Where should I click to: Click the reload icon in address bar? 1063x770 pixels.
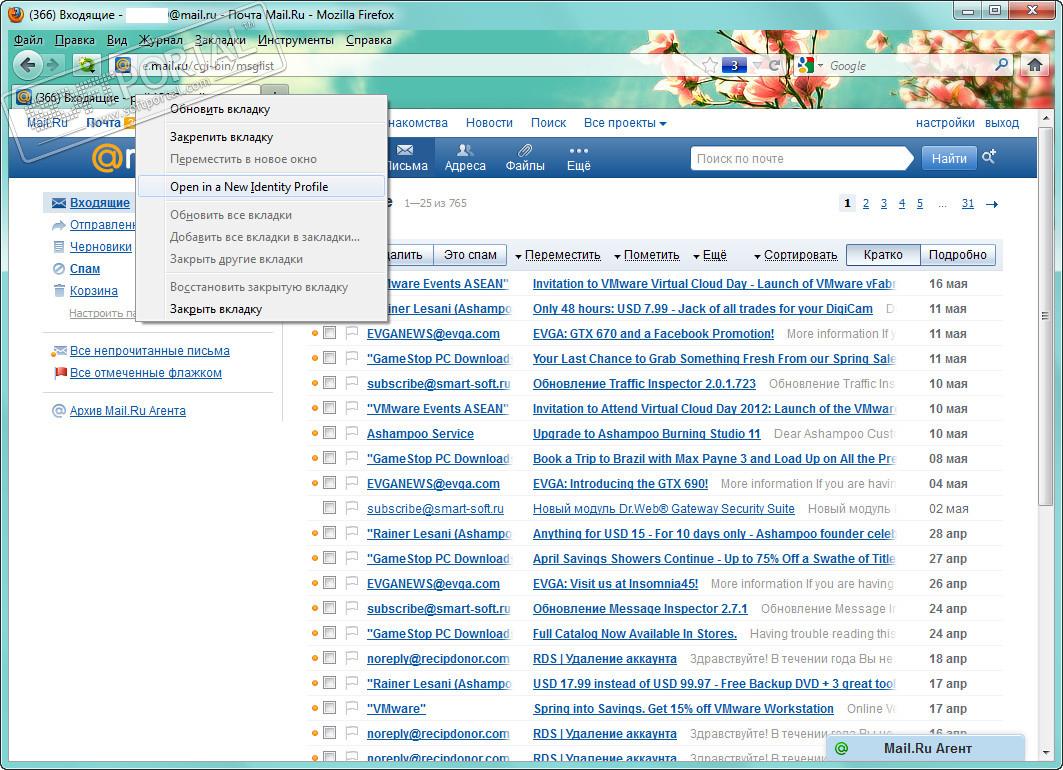click(x=774, y=66)
